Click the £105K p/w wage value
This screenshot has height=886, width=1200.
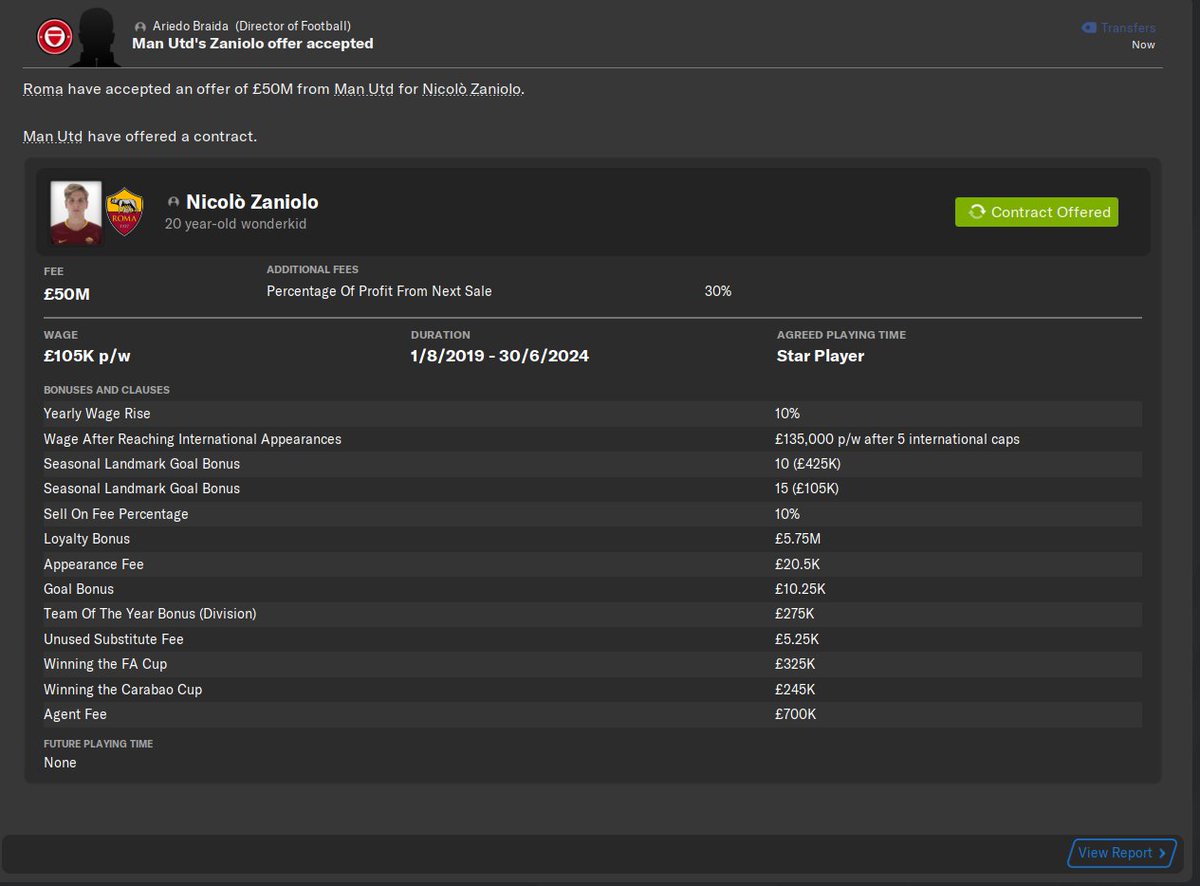[x=87, y=356]
